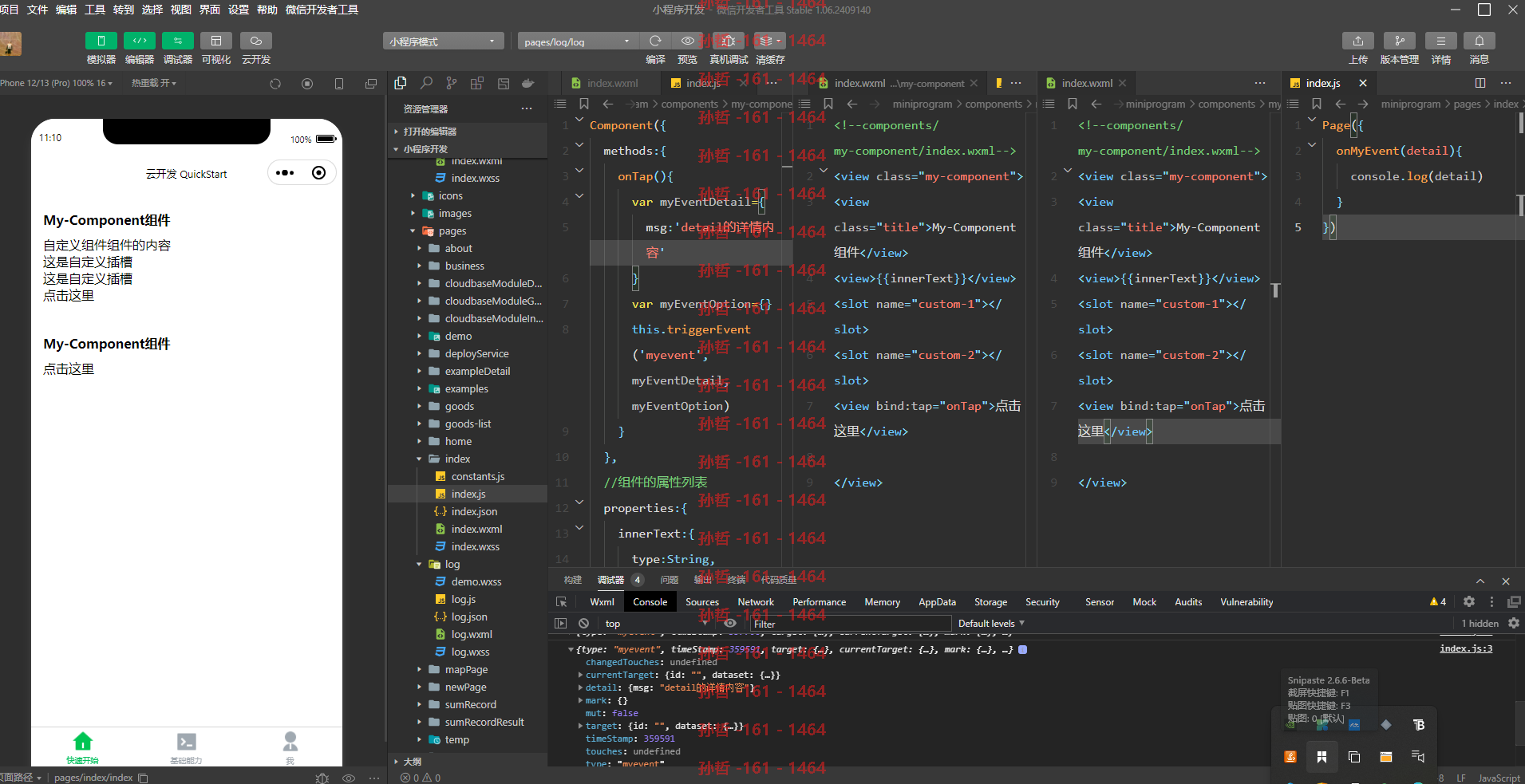Detach the simulator into separate window

point(371,84)
